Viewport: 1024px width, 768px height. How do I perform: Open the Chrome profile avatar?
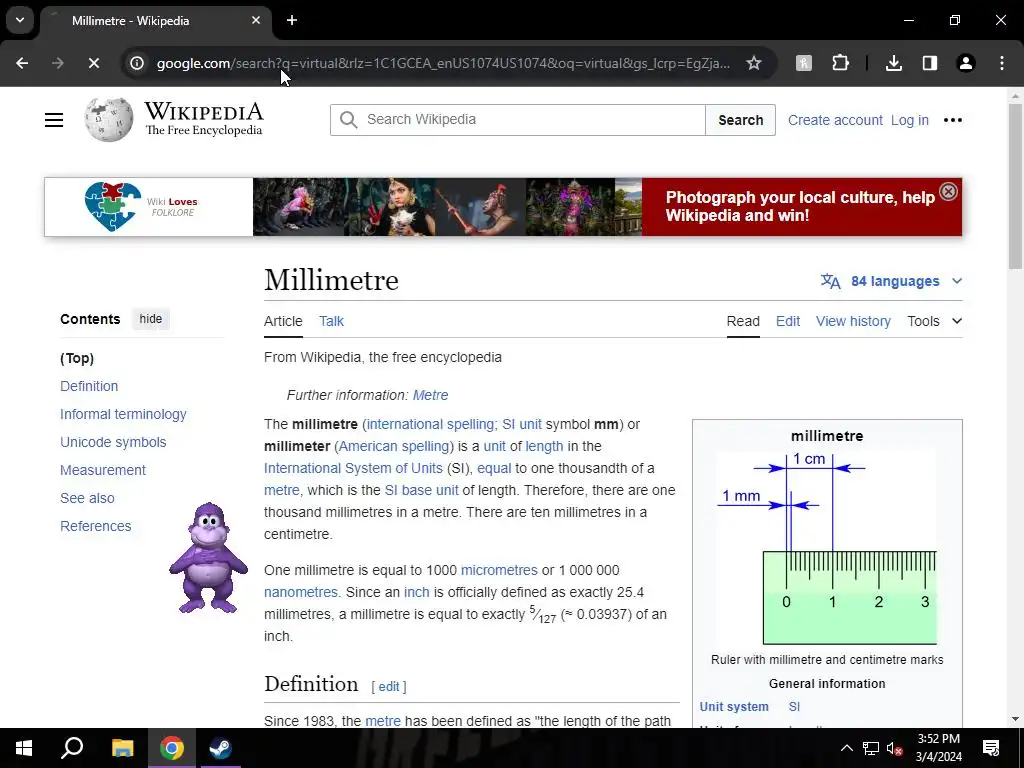pos(965,63)
